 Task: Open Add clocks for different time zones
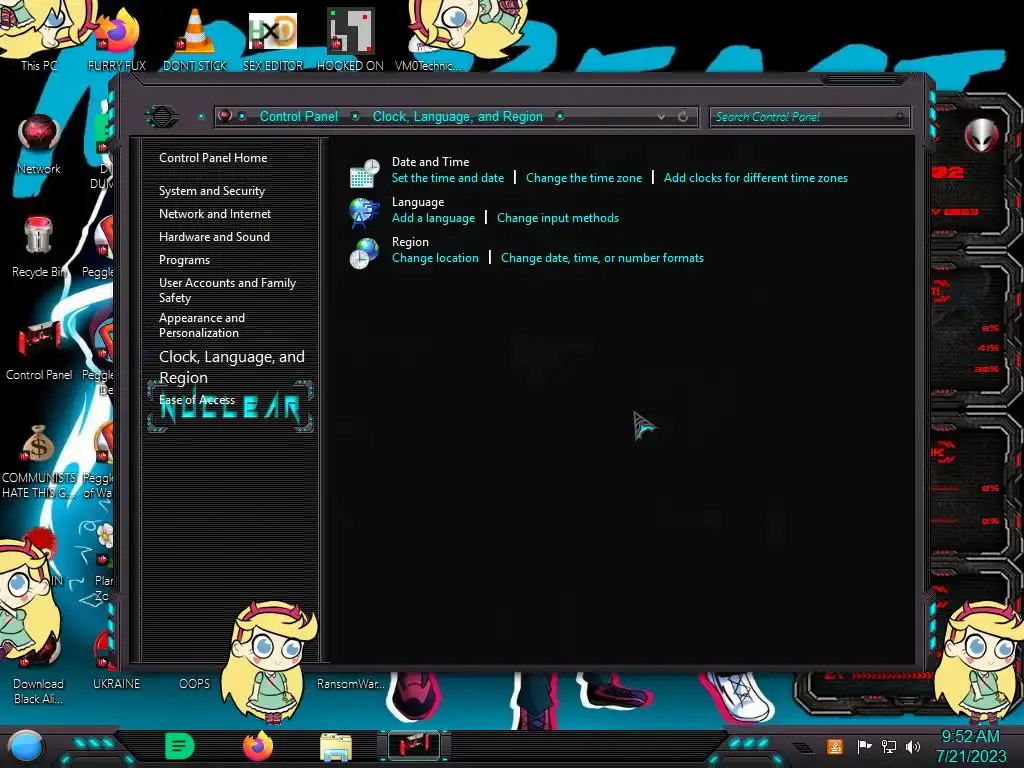pos(756,178)
